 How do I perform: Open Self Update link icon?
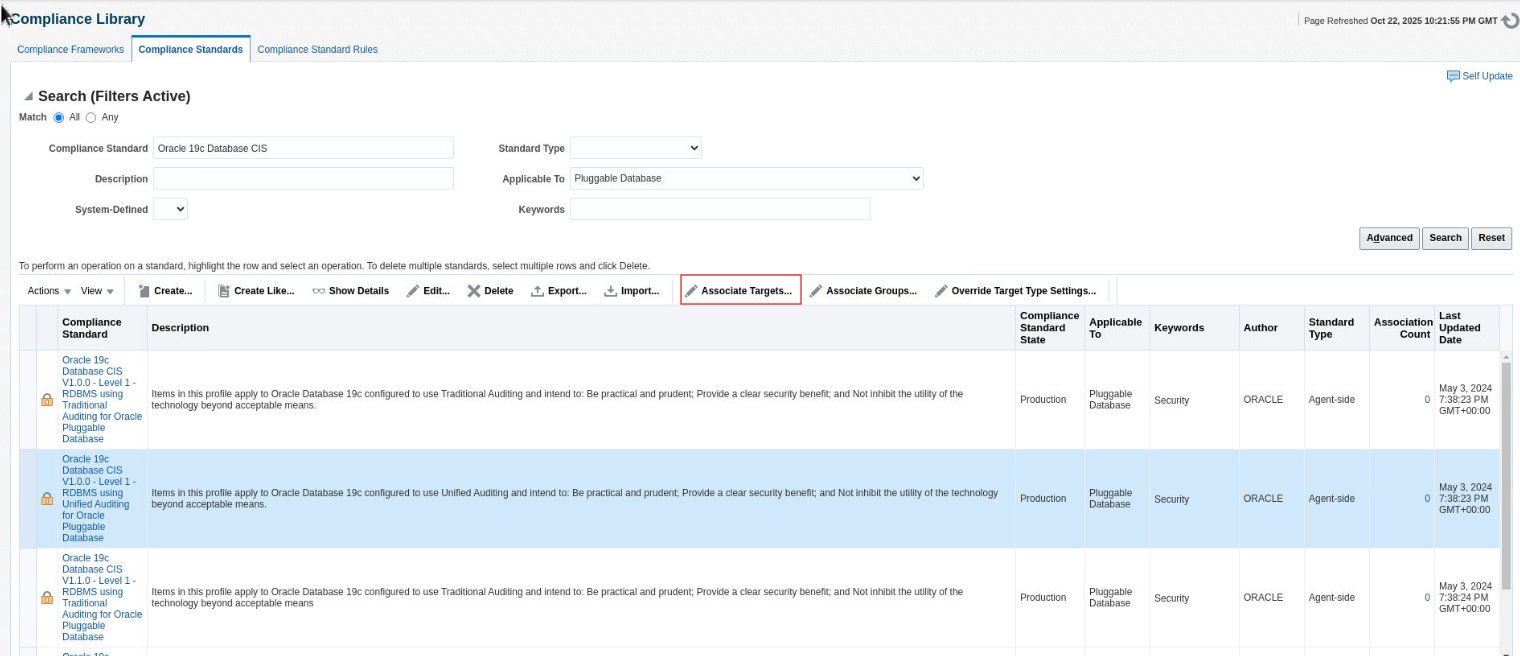pyautogui.click(x=1453, y=76)
